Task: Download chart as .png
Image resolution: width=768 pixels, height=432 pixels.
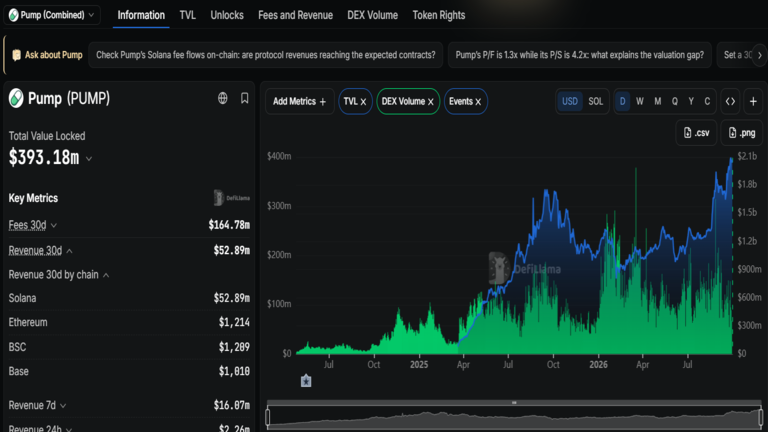Action: coord(742,133)
